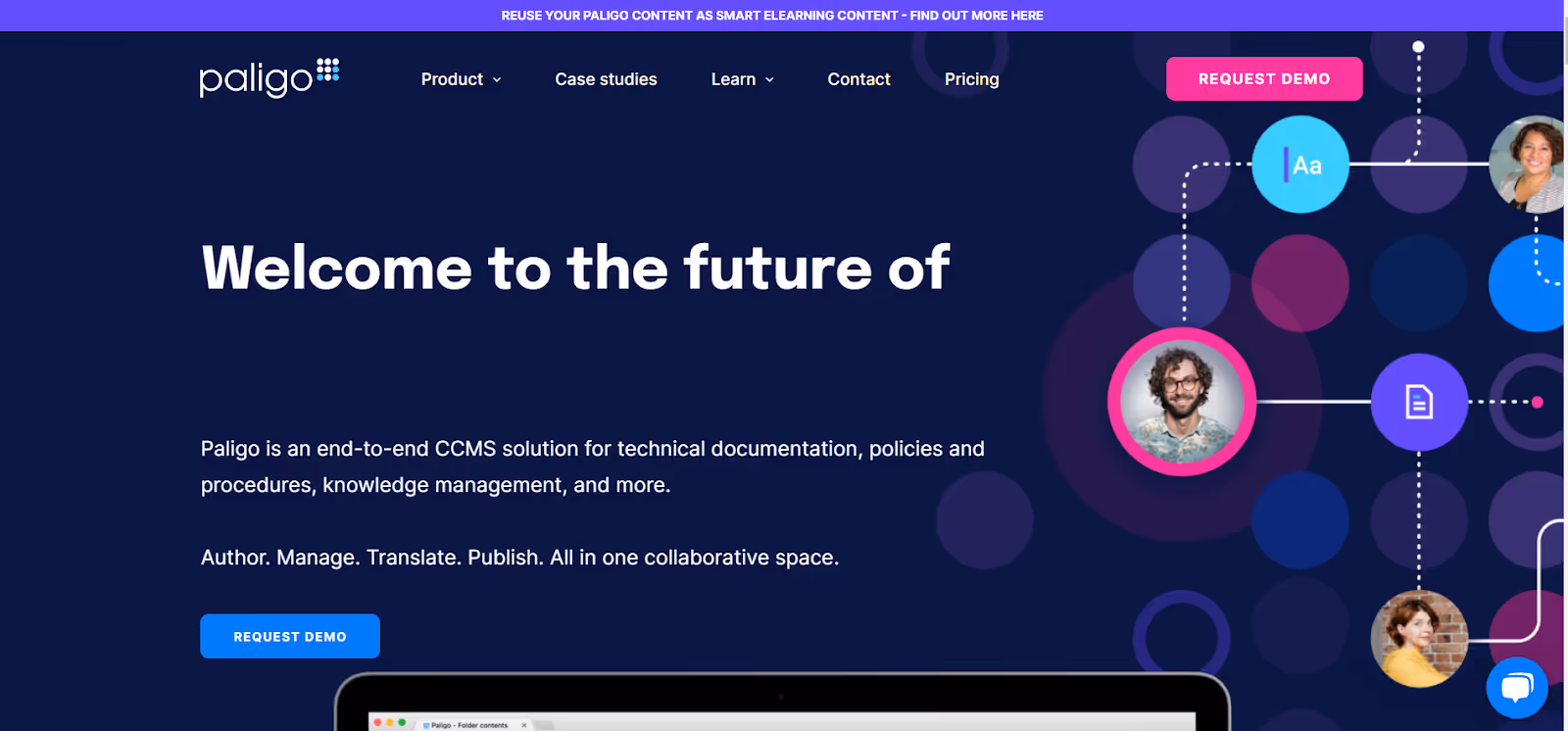Expand the Product dropdown menu
1568x731 pixels.
coord(462,79)
